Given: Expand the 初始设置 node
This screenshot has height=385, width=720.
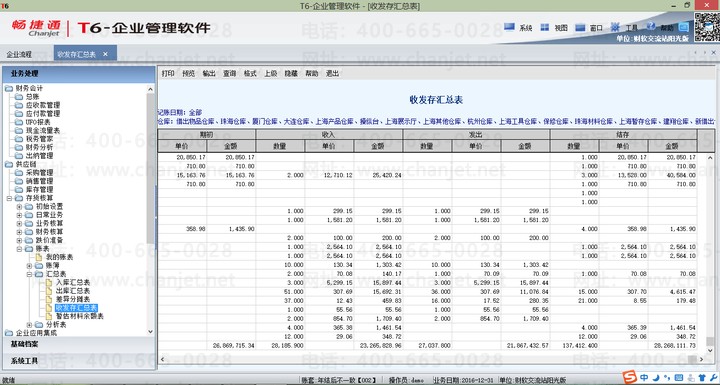Looking at the screenshot, I should pyautogui.click(x=19, y=207).
